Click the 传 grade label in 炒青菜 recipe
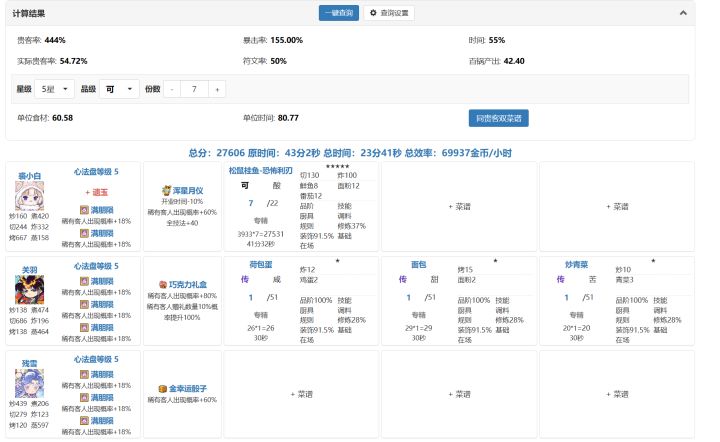The width and height of the screenshot is (720, 442). coord(561,280)
